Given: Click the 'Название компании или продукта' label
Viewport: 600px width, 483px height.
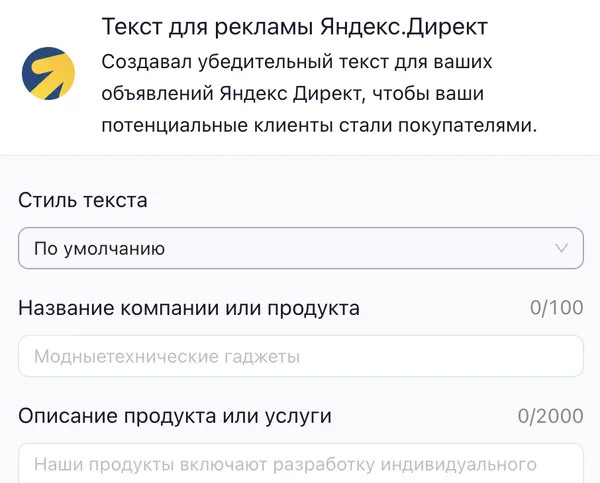Looking at the screenshot, I should [x=189, y=308].
